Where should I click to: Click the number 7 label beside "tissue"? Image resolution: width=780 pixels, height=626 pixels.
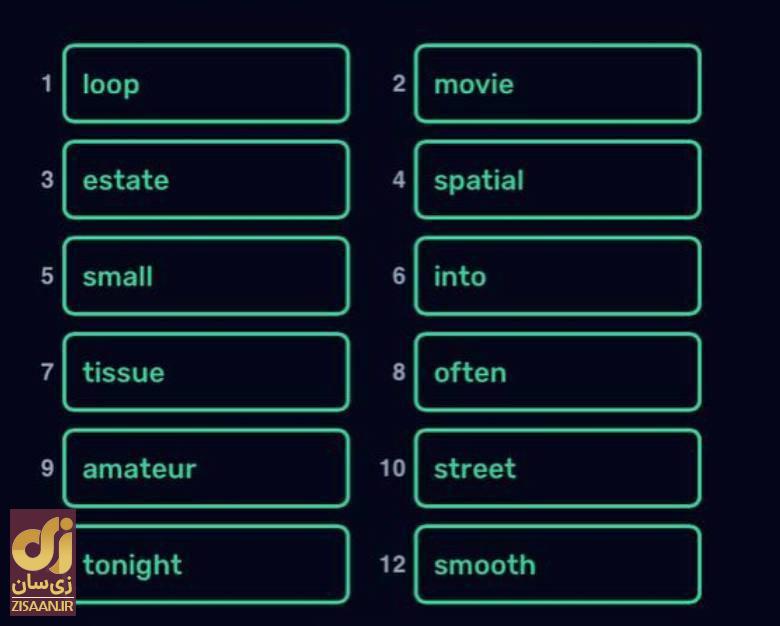tap(46, 372)
